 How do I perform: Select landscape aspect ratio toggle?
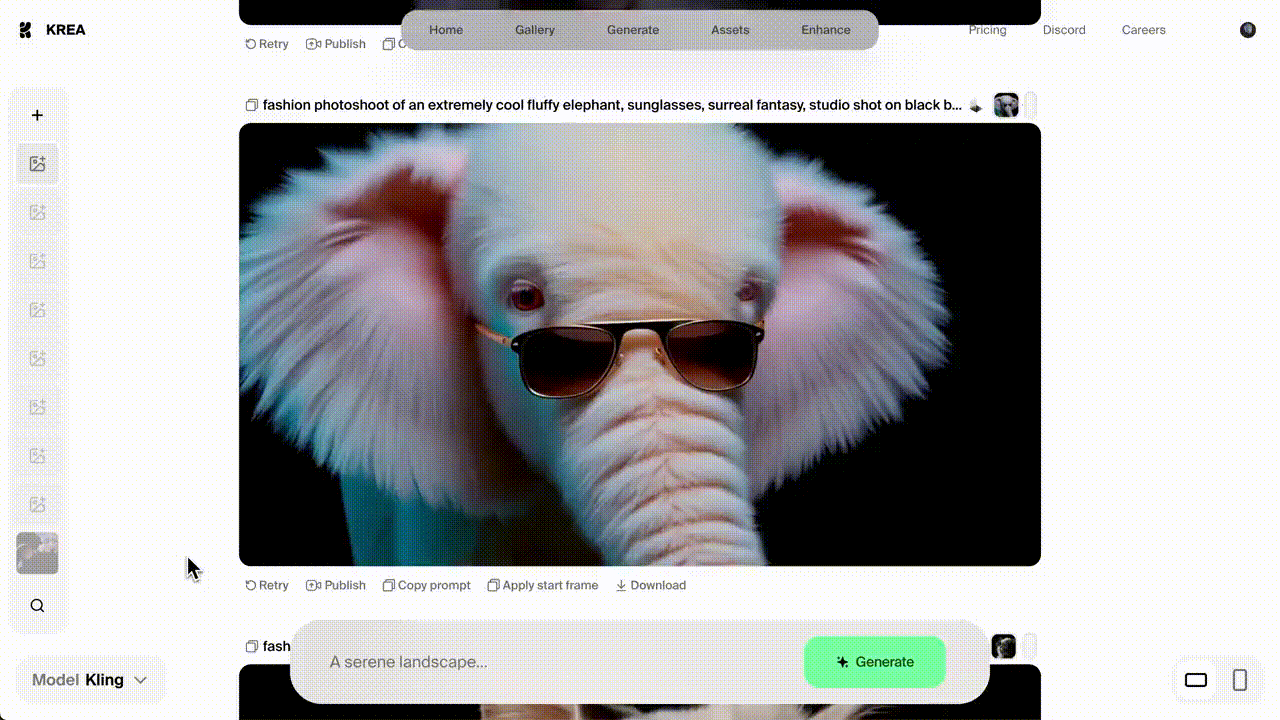(x=1196, y=680)
